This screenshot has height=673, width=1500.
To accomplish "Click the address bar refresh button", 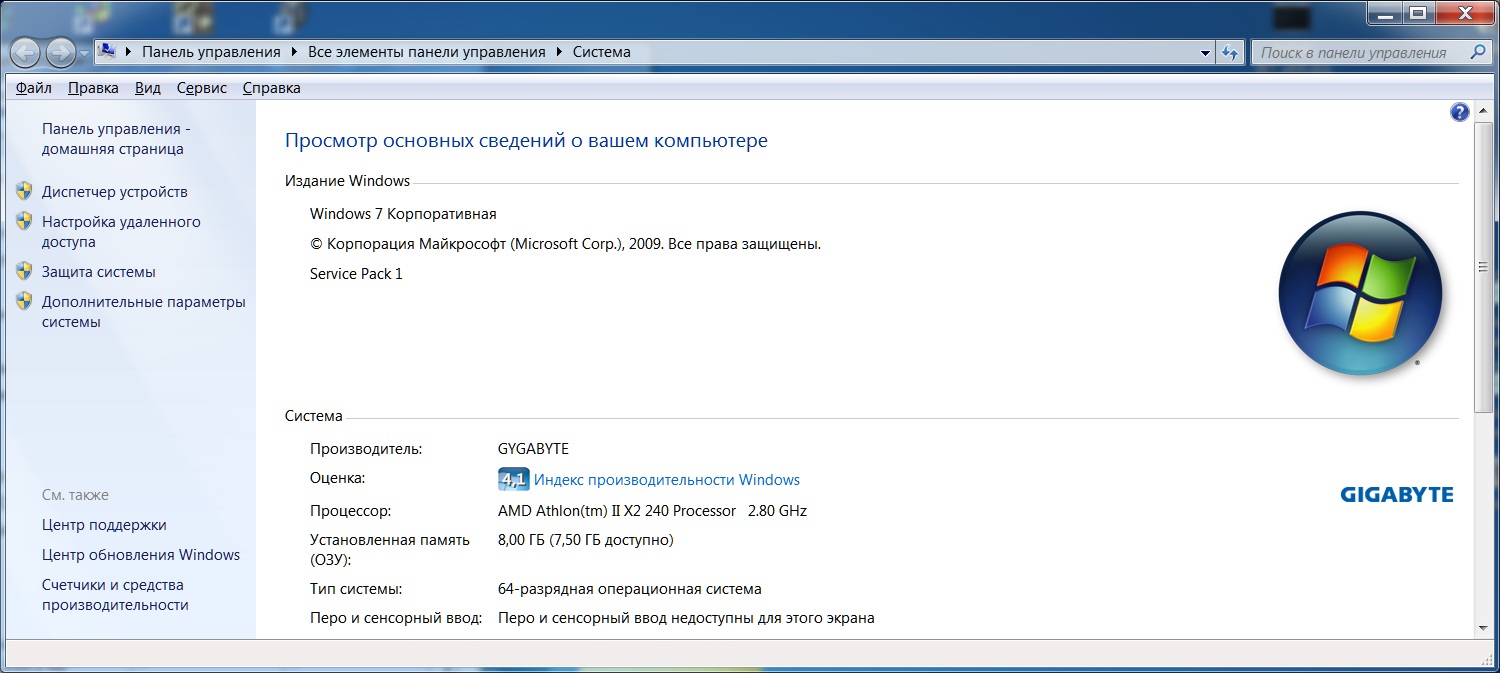I will tap(1230, 53).
